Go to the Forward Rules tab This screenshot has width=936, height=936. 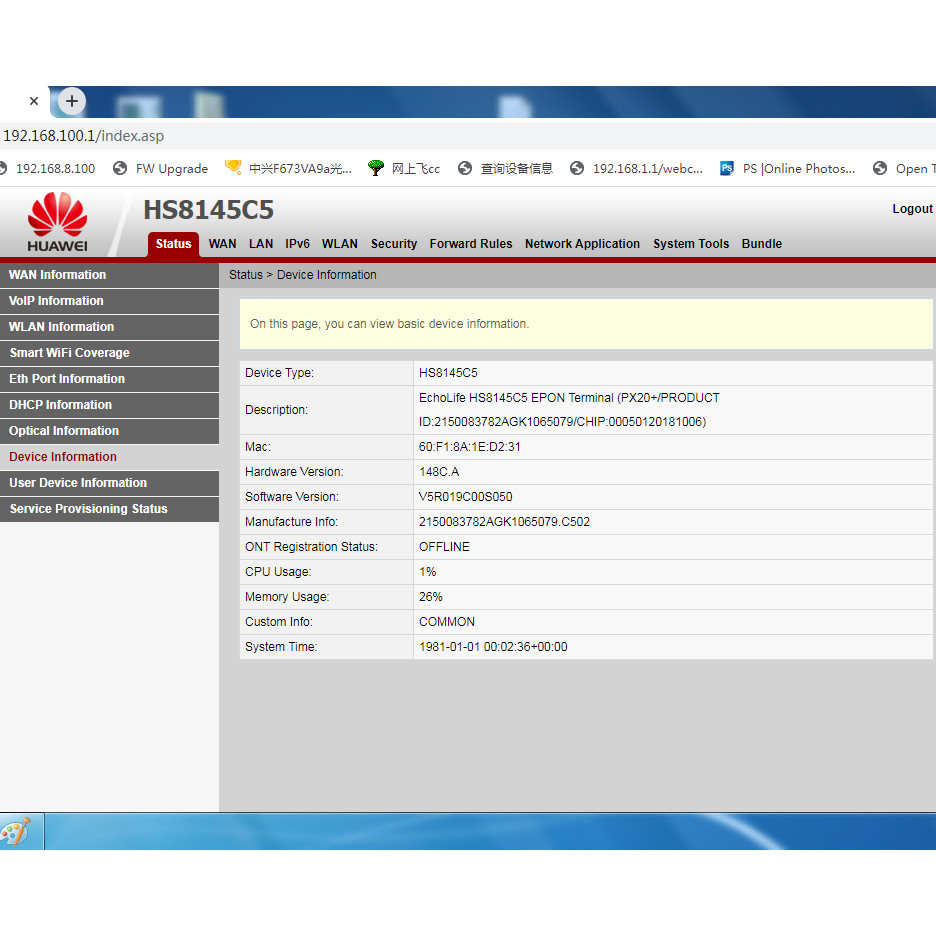[x=470, y=244]
